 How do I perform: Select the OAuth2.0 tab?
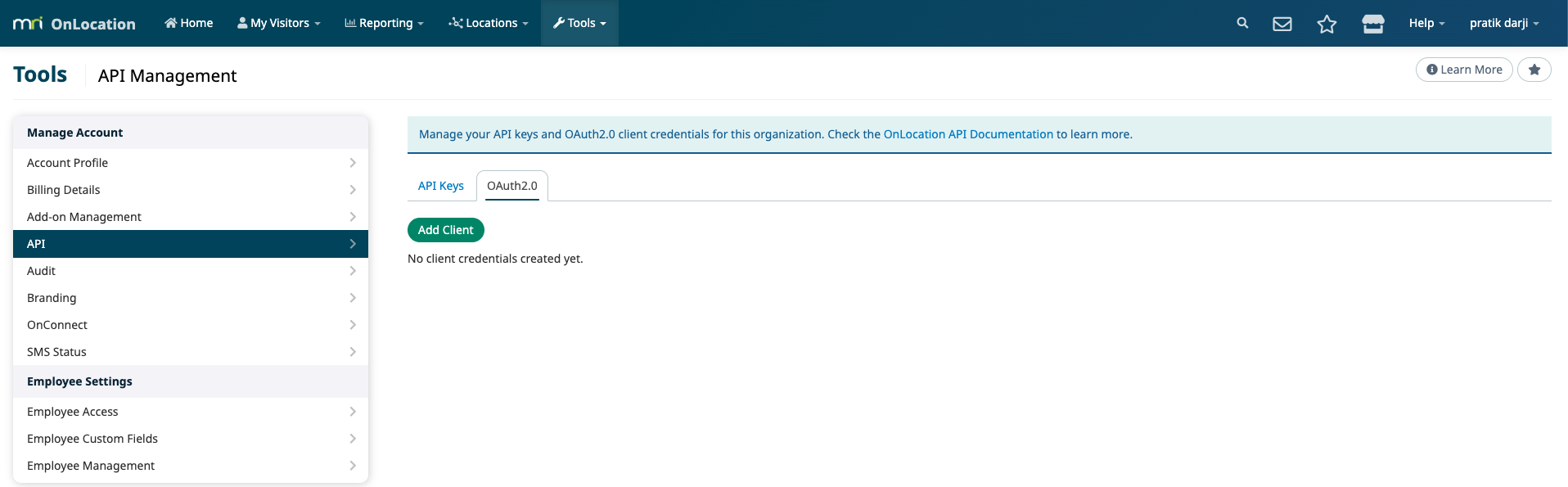pyautogui.click(x=512, y=186)
